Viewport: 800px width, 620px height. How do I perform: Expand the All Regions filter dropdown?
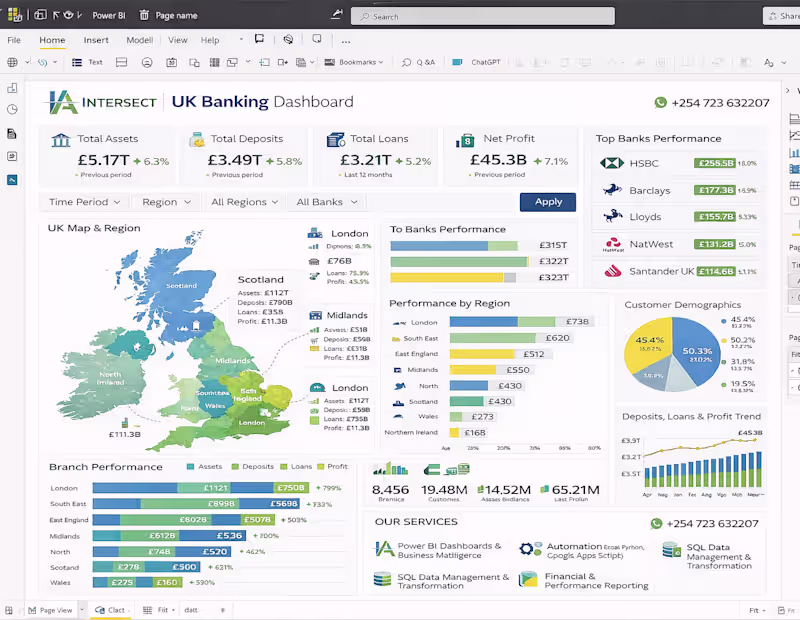[243, 202]
